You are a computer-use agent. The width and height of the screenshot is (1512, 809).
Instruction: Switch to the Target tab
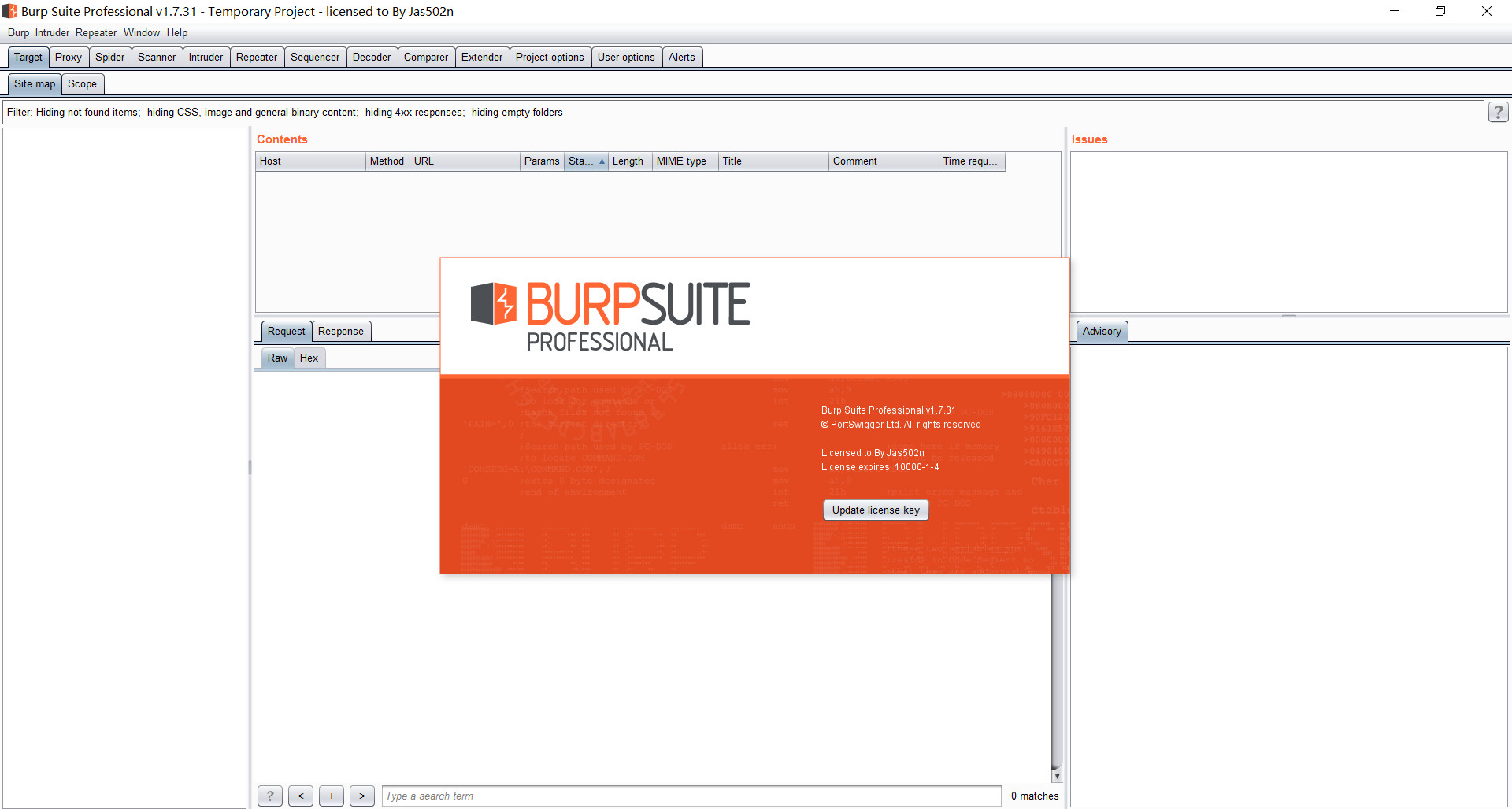pos(28,58)
